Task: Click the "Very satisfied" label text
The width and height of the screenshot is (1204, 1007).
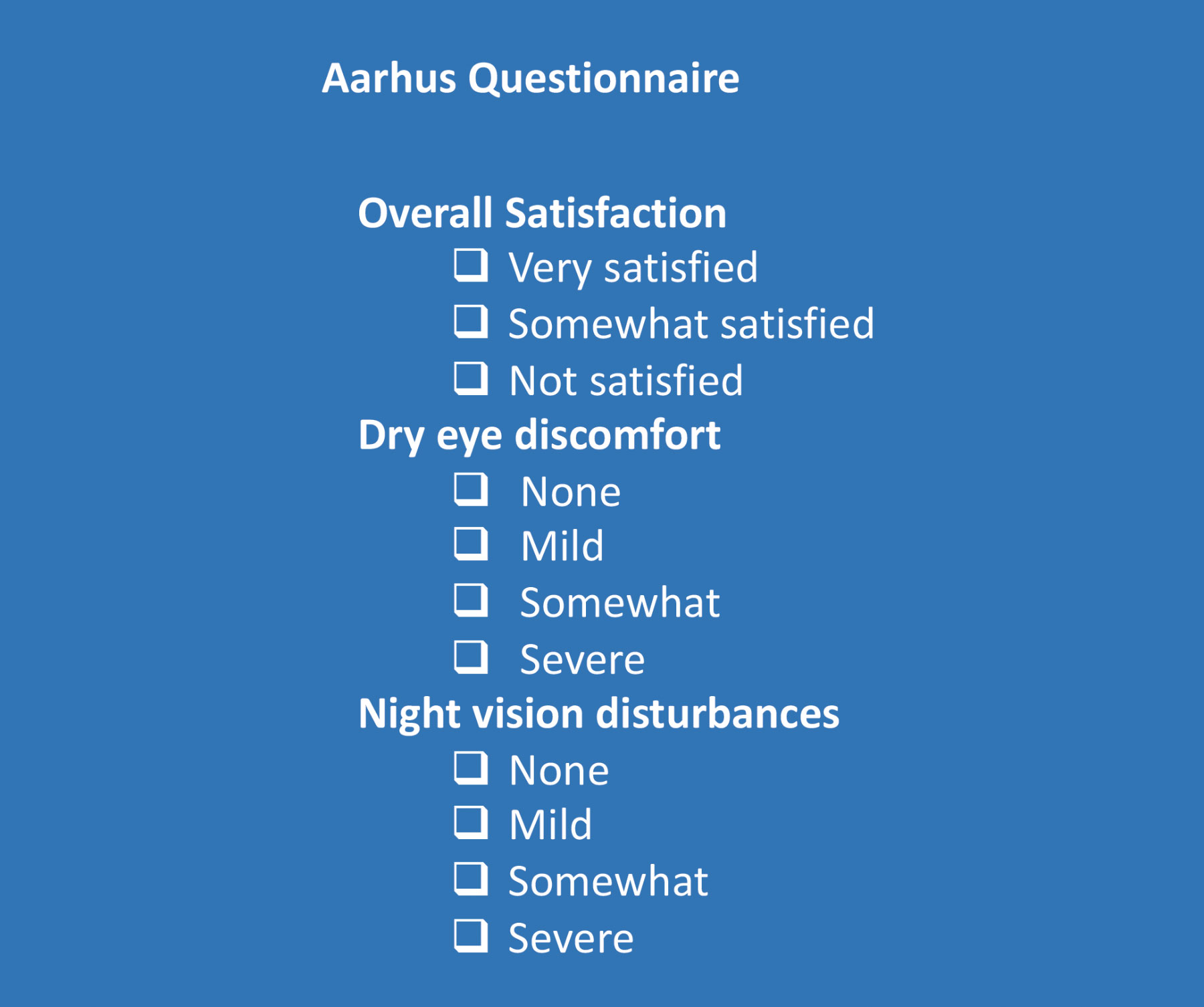Action: 633,268
